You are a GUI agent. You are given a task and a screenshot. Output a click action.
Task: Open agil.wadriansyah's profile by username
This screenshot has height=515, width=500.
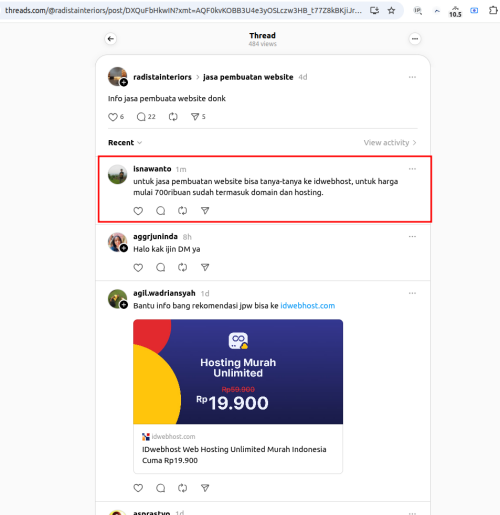tap(164, 293)
